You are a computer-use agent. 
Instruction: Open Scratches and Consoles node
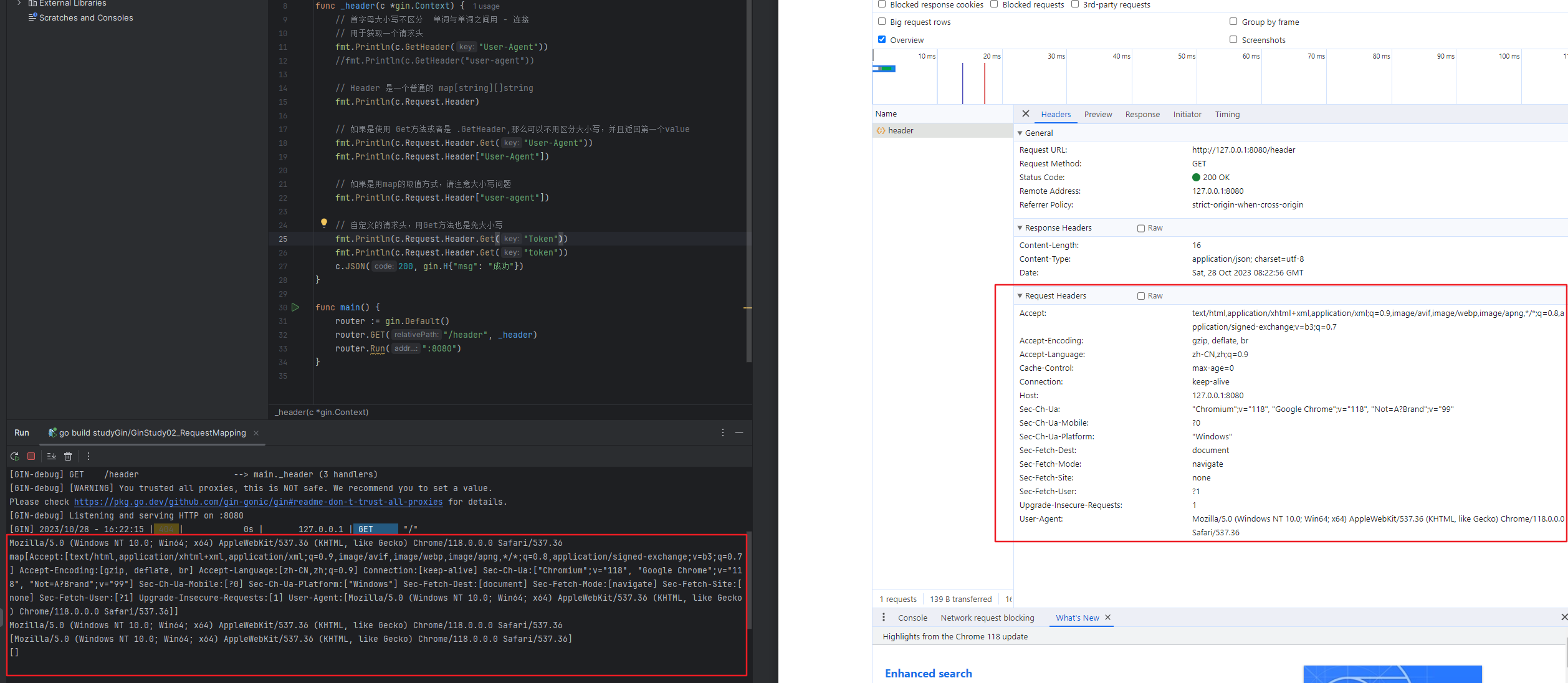86,17
